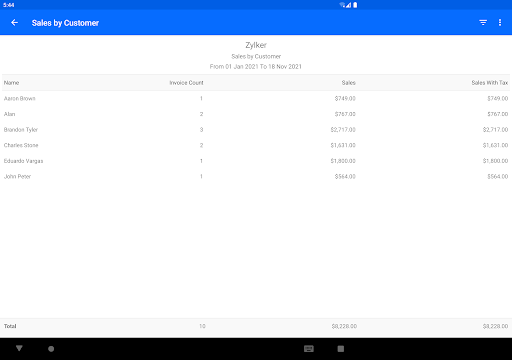Select the Brandon Tyler customer row
Image resolution: width=512 pixels, height=360 pixels.
pyautogui.click(x=256, y=130)
